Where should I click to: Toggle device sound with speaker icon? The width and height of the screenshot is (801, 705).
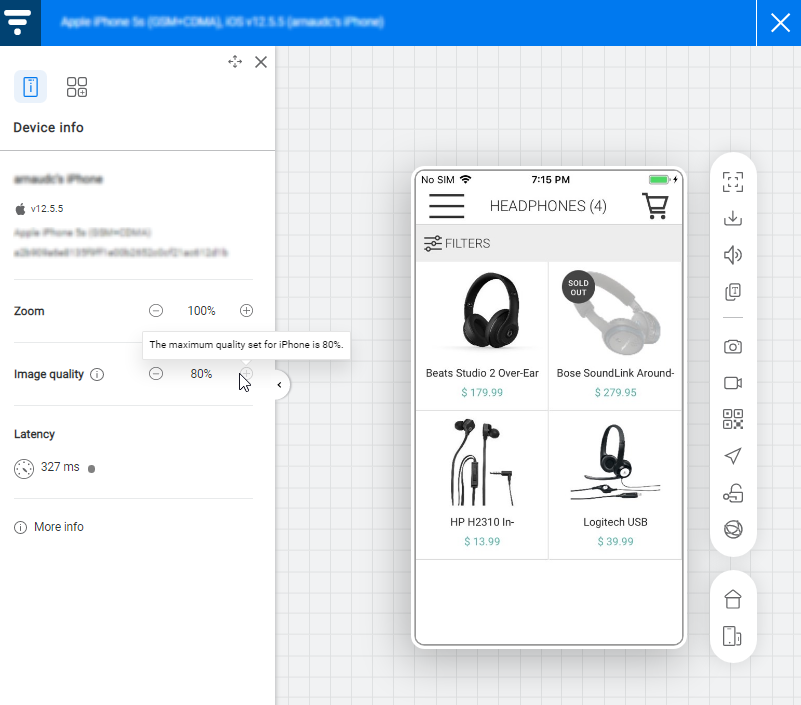point(733,255)
